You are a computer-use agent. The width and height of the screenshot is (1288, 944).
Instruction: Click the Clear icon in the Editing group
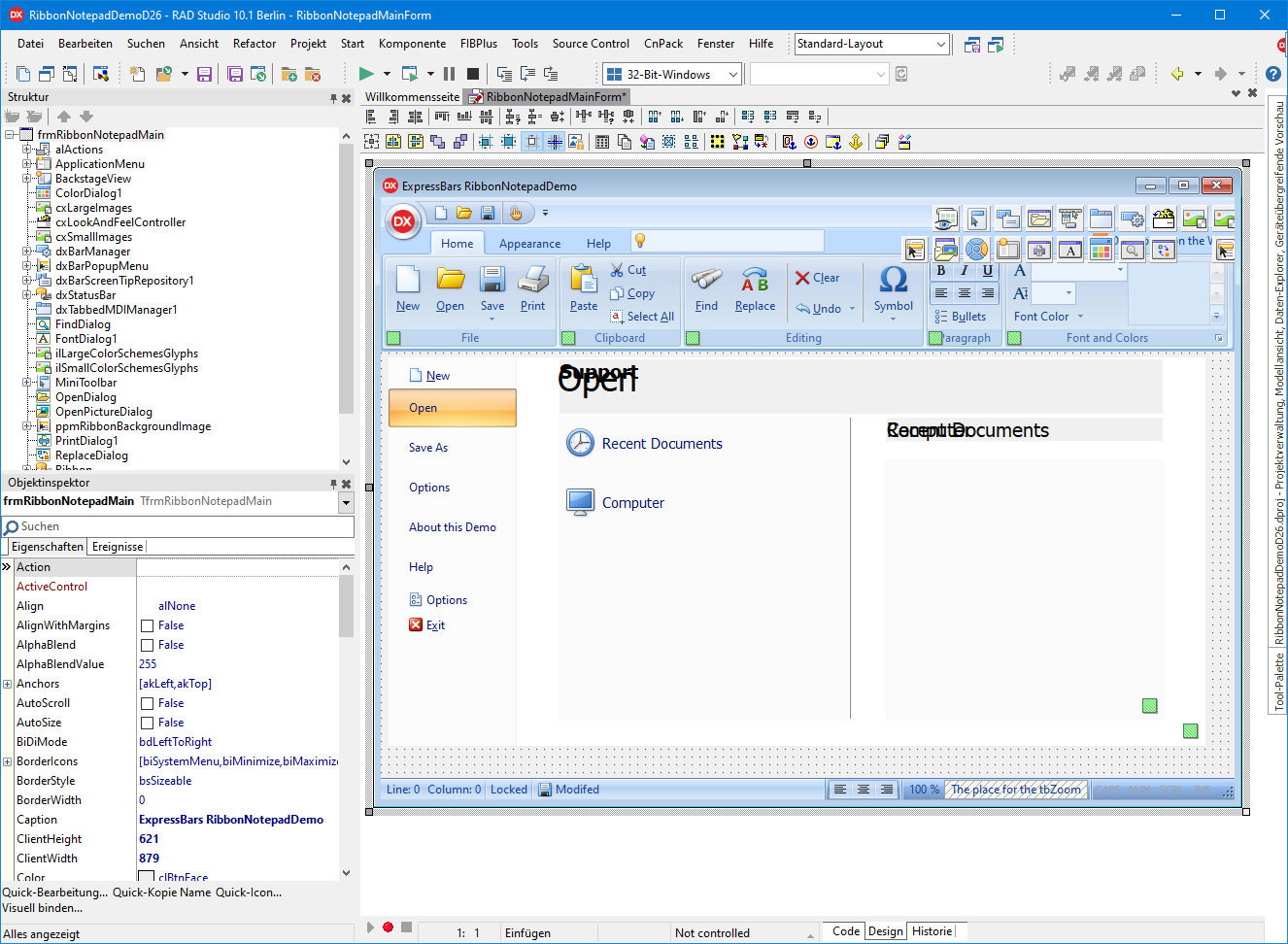819,278
